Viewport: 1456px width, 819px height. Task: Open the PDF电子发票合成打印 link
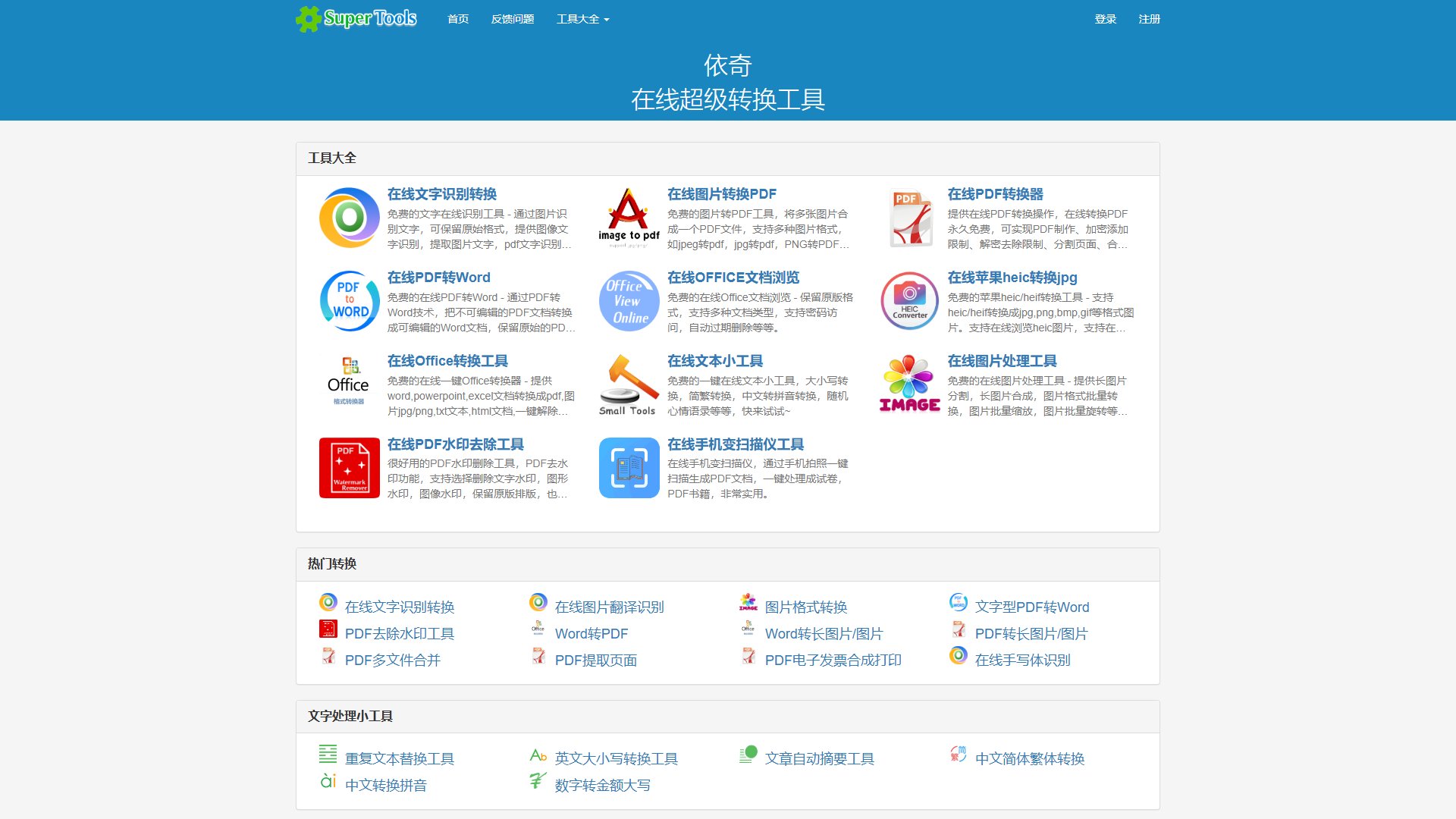click(833, 660)
